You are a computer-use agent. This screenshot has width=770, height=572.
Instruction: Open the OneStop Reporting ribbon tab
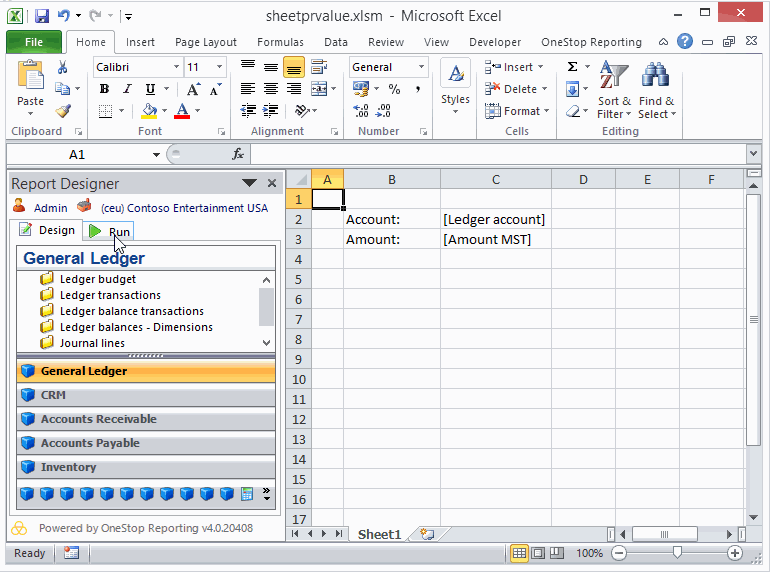pyautogui.click(x=591, y=42)
